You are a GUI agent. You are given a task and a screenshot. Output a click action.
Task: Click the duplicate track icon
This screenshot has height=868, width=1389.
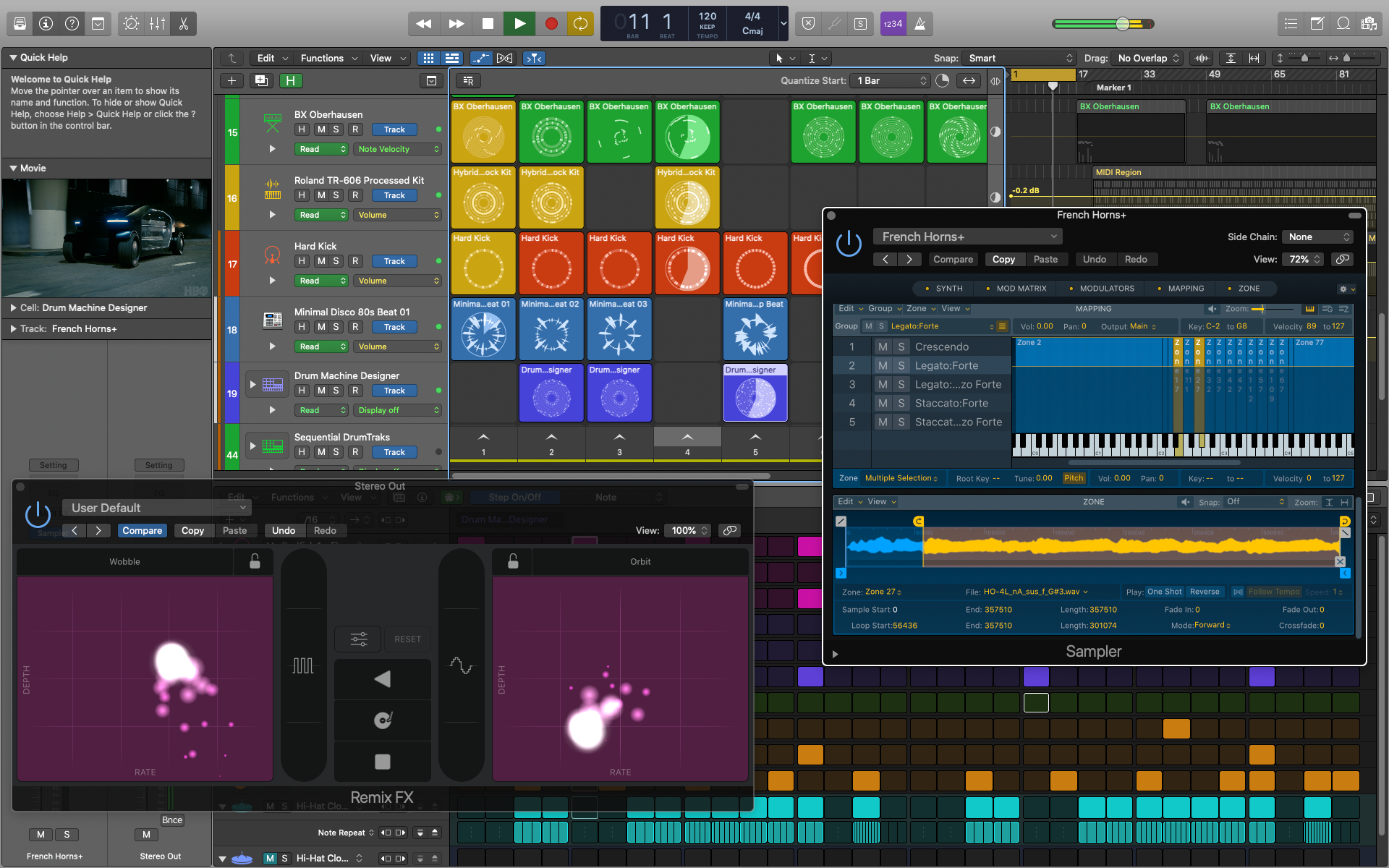click(x=261, y=81)
